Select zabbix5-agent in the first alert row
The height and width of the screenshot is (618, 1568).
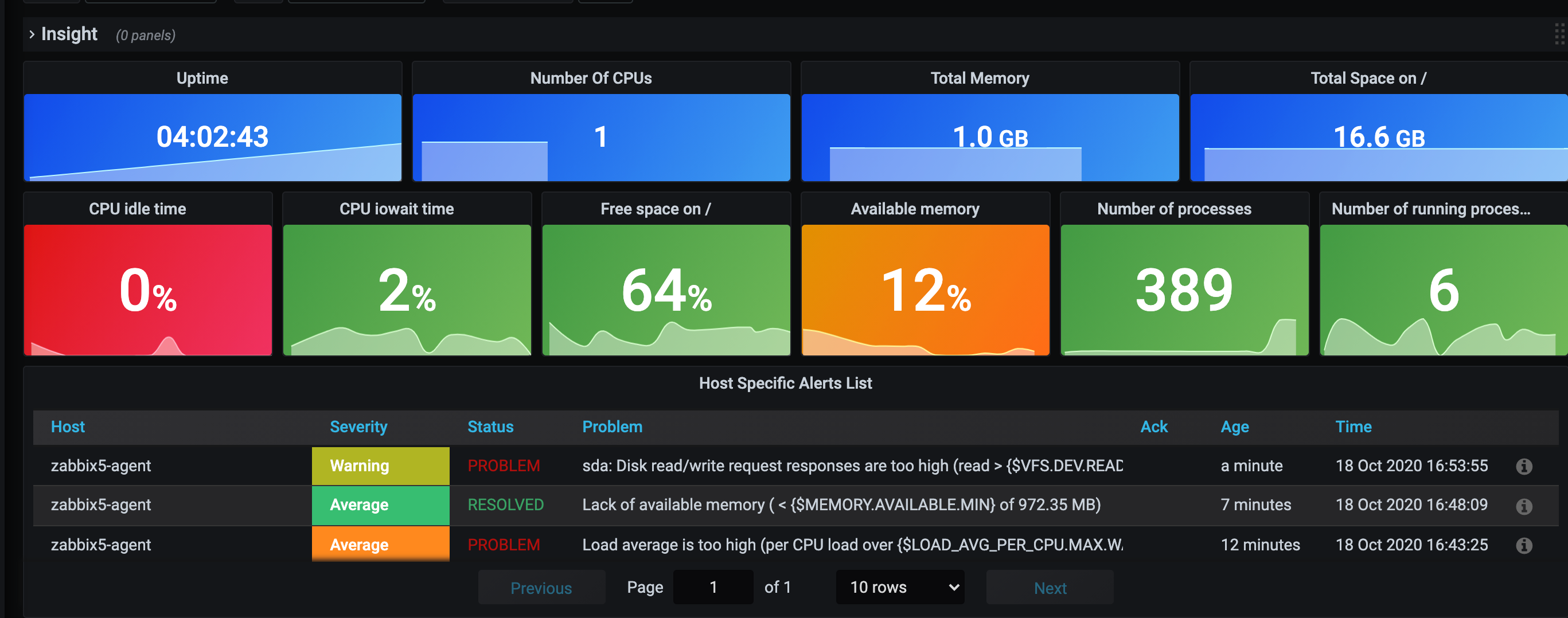coord(101,466)
